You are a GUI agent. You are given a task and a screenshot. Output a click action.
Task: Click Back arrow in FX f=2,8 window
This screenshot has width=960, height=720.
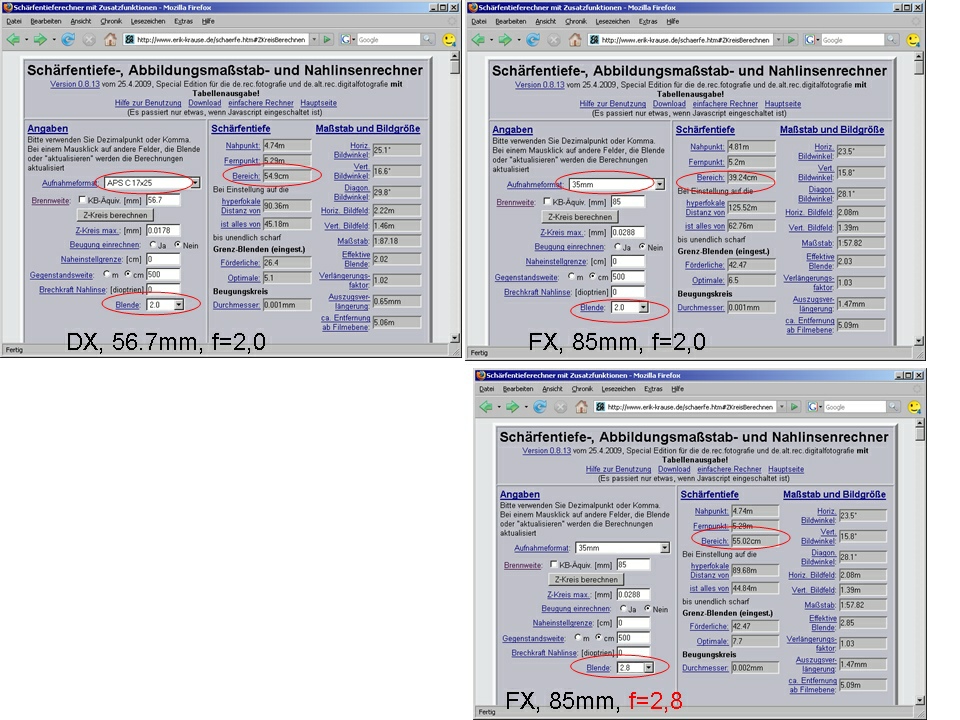coord(486,407)
